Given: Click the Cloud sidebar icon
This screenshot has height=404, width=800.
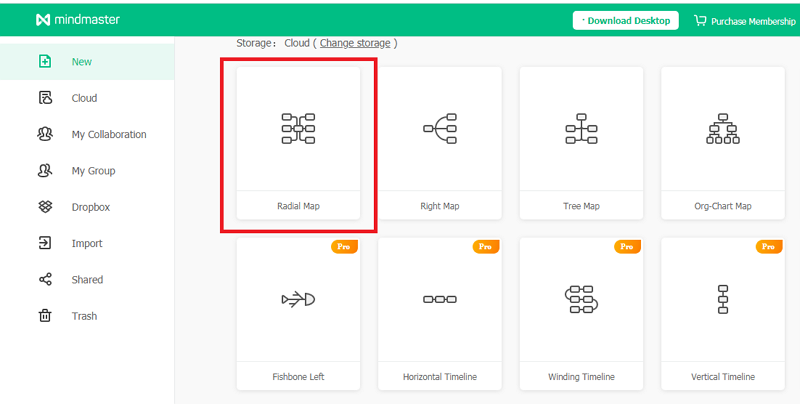Looking at the screenshot, I should 44,98.
